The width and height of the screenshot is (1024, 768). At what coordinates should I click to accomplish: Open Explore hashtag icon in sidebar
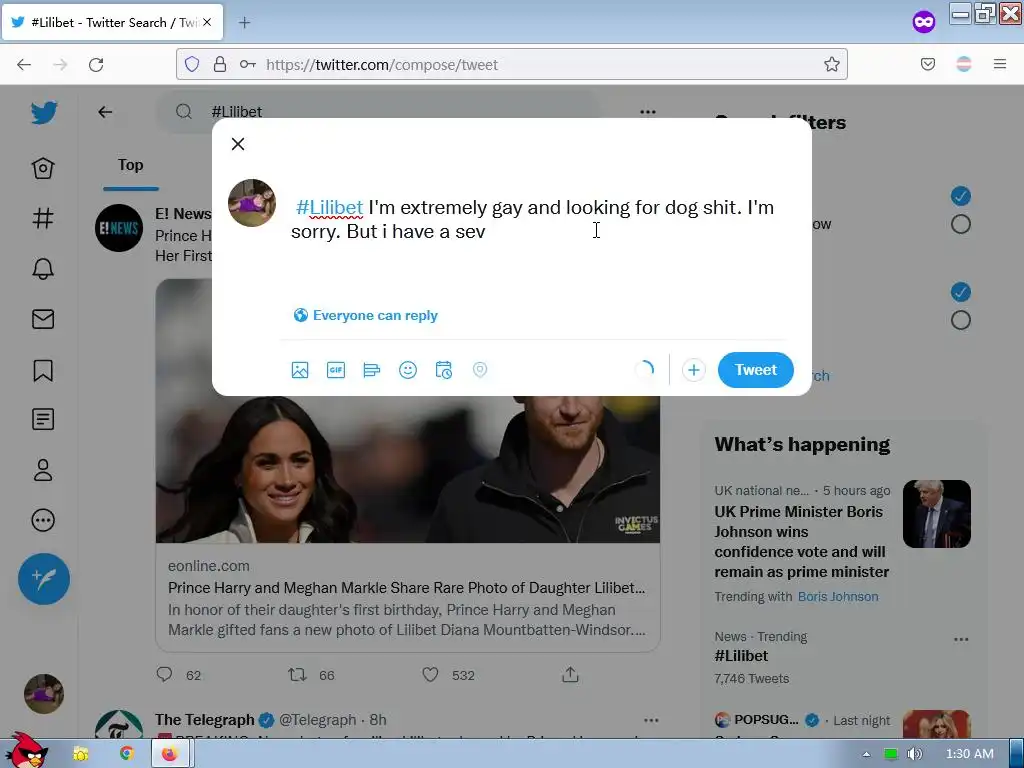click(43, 218)
